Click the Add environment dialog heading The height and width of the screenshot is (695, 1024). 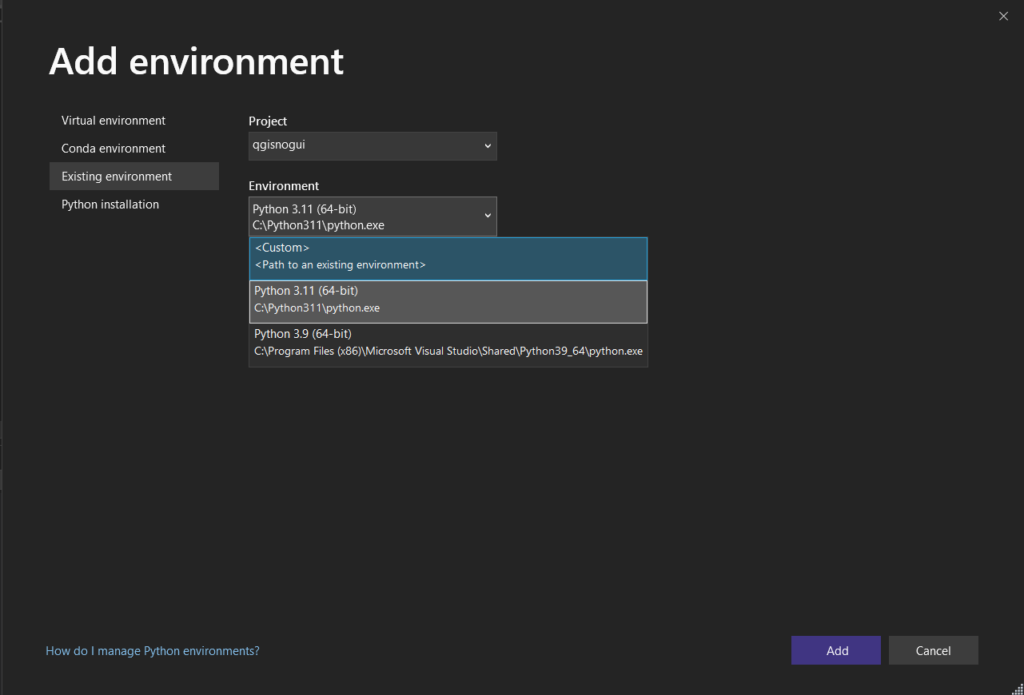196,61
